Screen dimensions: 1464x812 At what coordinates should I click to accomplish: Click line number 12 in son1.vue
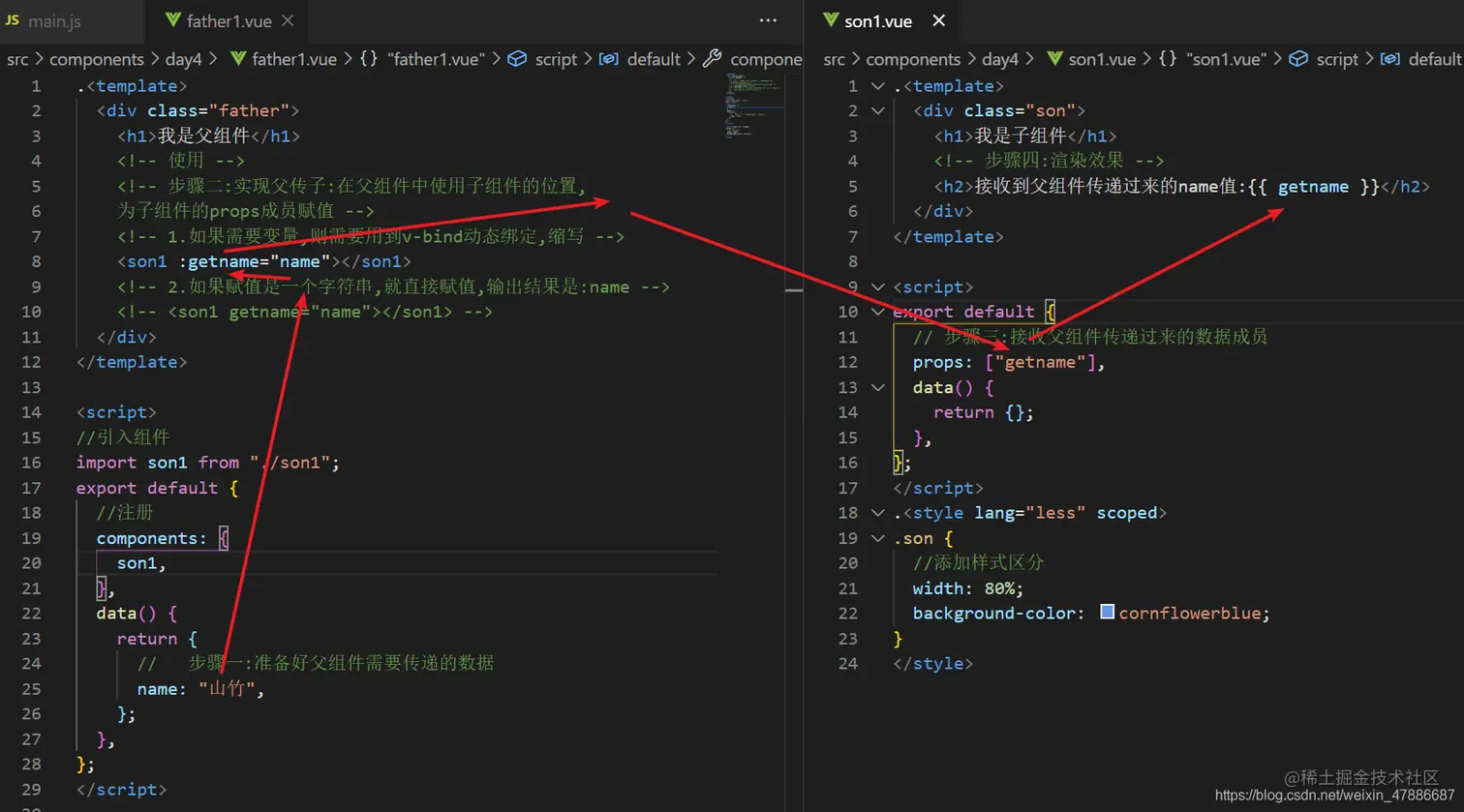(848, 362)
